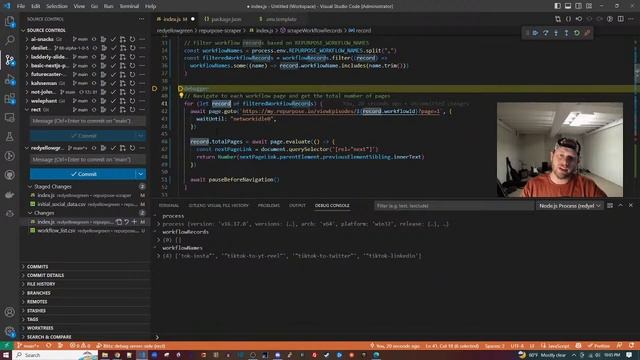The image size is (640, 360).
Task: Collapse the Changes group
Action: [x=30, y=213]
